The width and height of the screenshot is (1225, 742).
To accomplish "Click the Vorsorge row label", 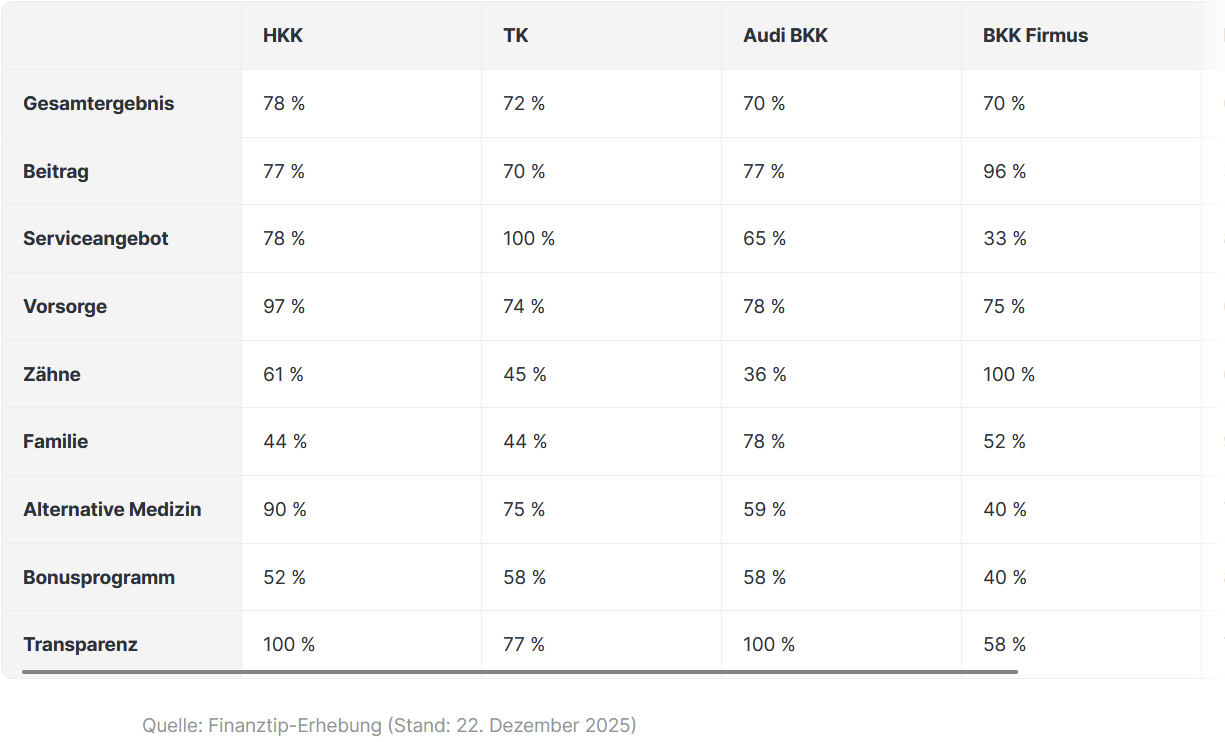I will pyautogui.click(x=65, y=307).
